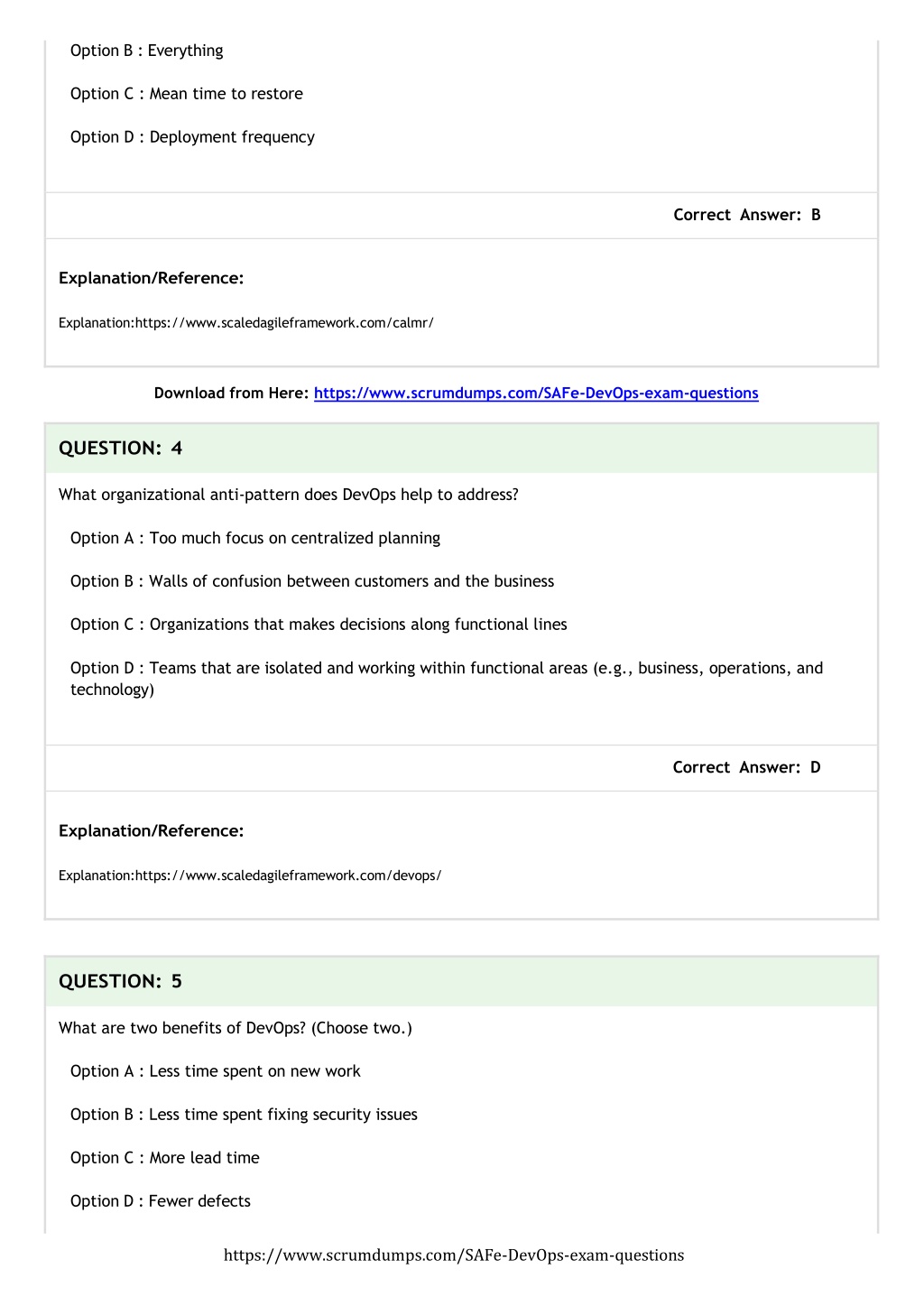Click the devops explanation URL text
The width and height of the screenshot is (924, 1306).
(x=288, y=875)
